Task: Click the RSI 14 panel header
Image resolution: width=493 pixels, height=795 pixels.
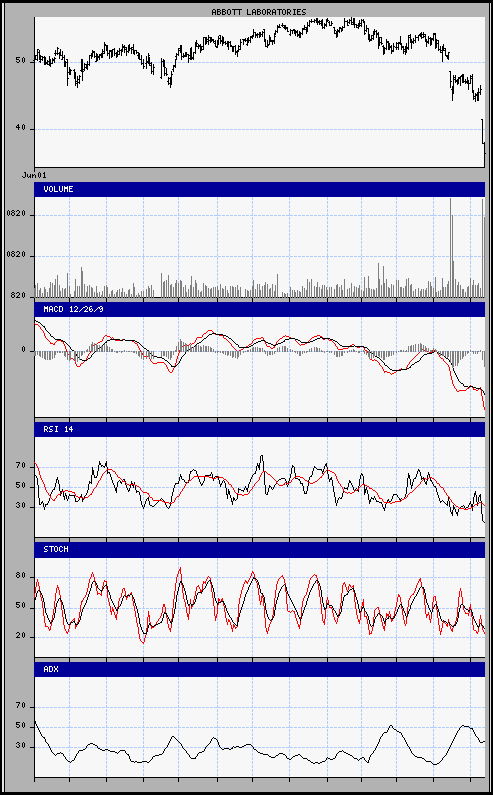Action: [x=260, y=429]
